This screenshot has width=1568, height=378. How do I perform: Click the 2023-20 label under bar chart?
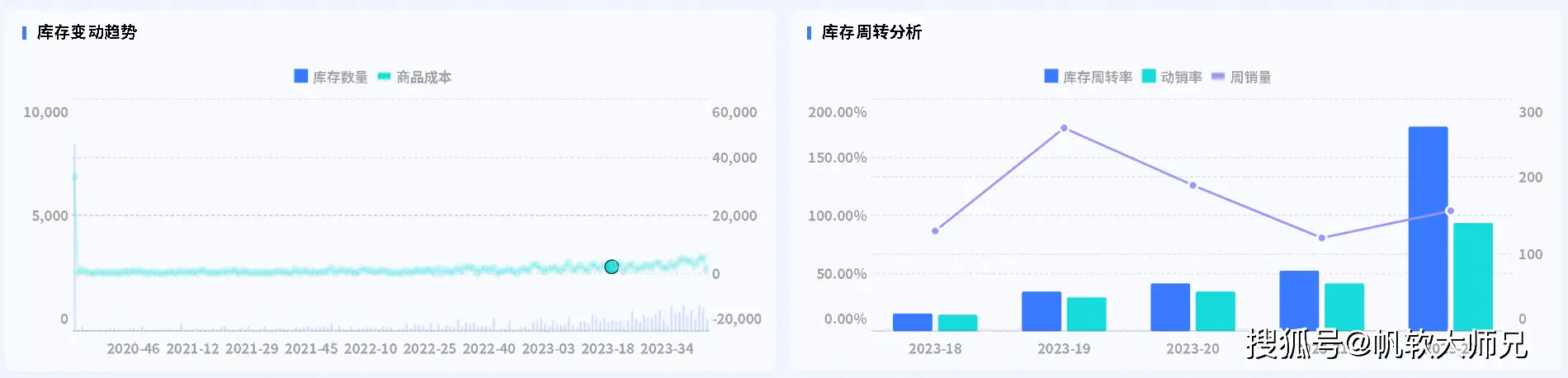pos(1193,348)
